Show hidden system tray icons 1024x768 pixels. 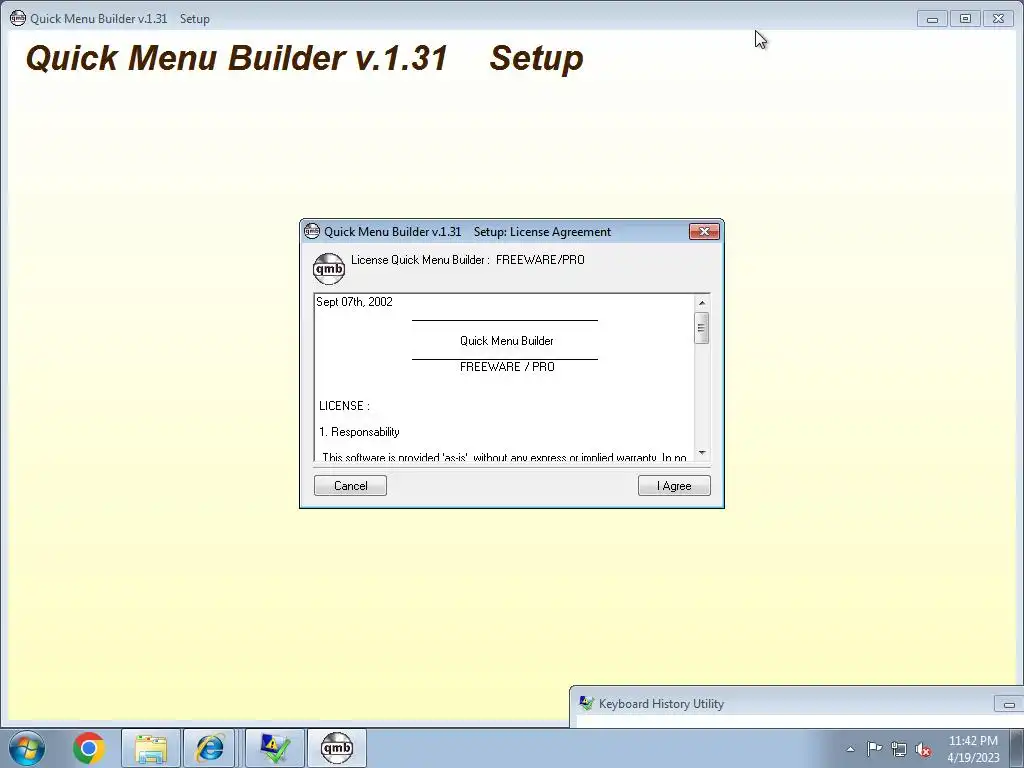point(850,749)
